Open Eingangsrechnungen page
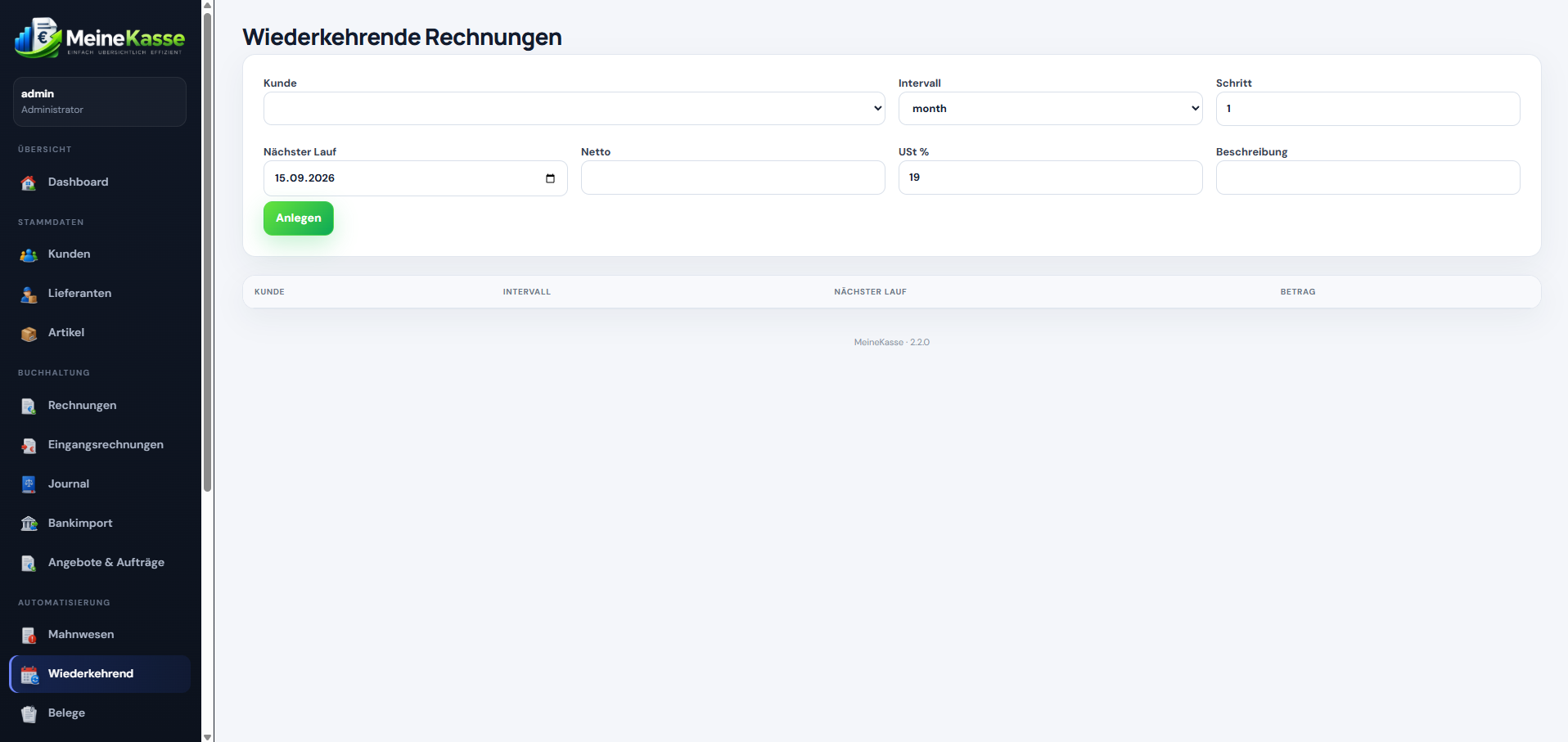The width and height of the screenshot is (1568, 742). coord(100,445)
